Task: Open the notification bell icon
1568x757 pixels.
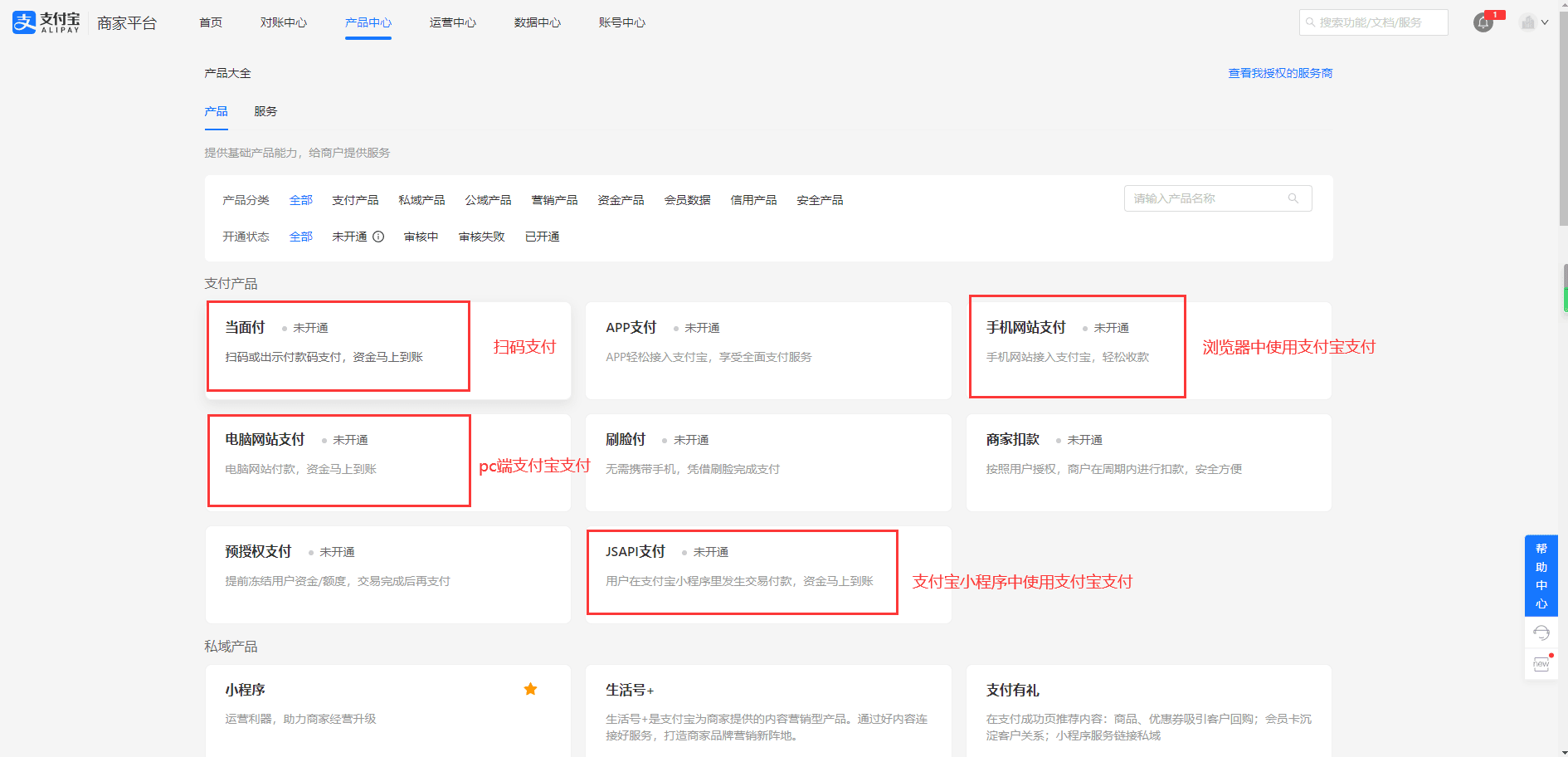Action: (x=1483, y=23)
